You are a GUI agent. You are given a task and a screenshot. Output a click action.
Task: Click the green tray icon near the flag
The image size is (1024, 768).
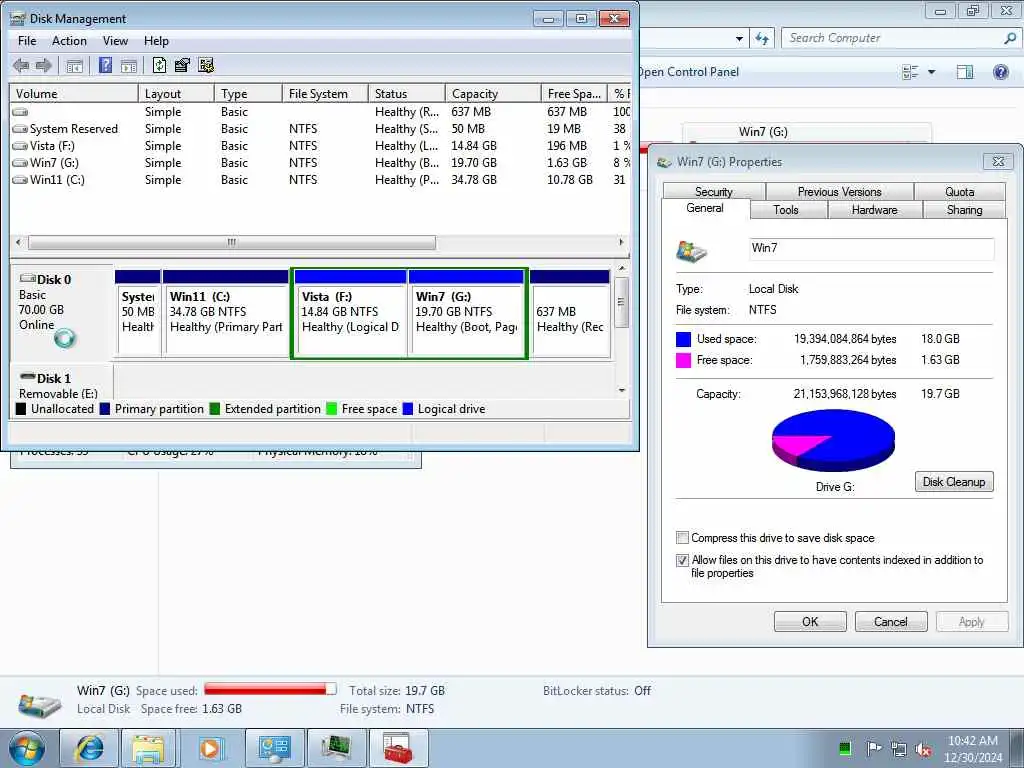[844, 748]
